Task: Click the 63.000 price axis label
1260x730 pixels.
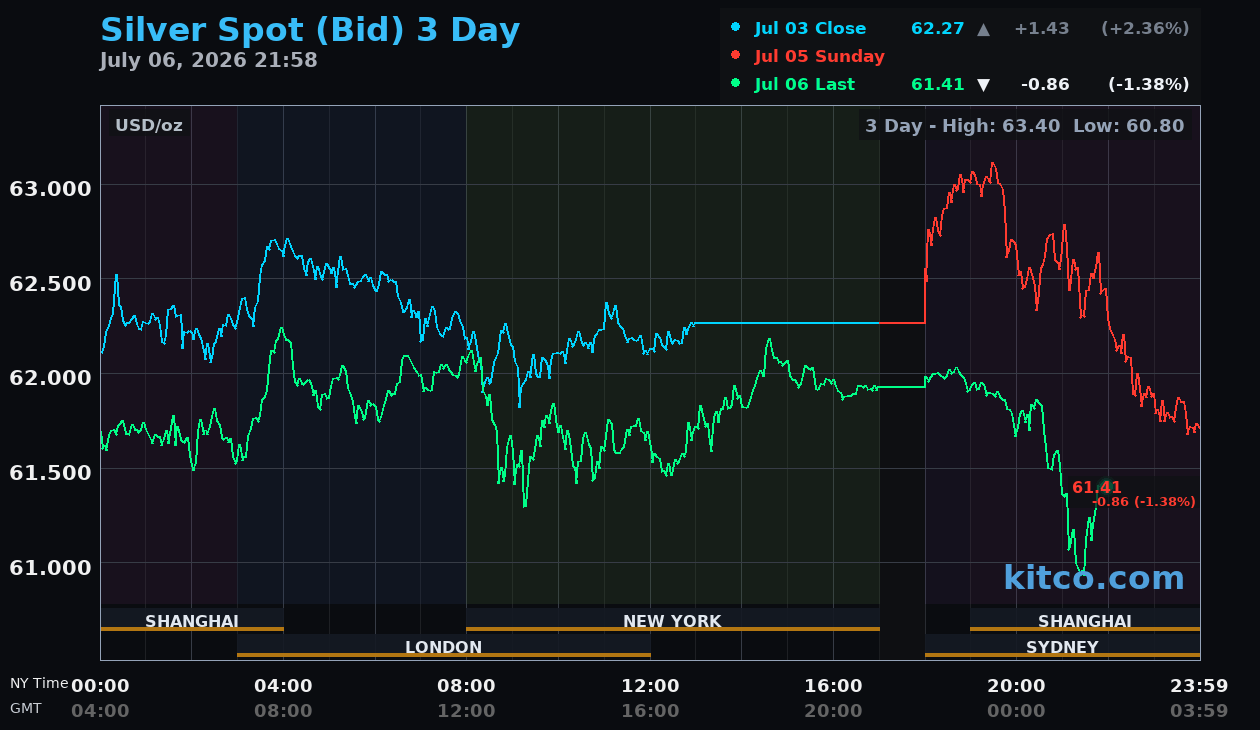Action: point(50,189)
